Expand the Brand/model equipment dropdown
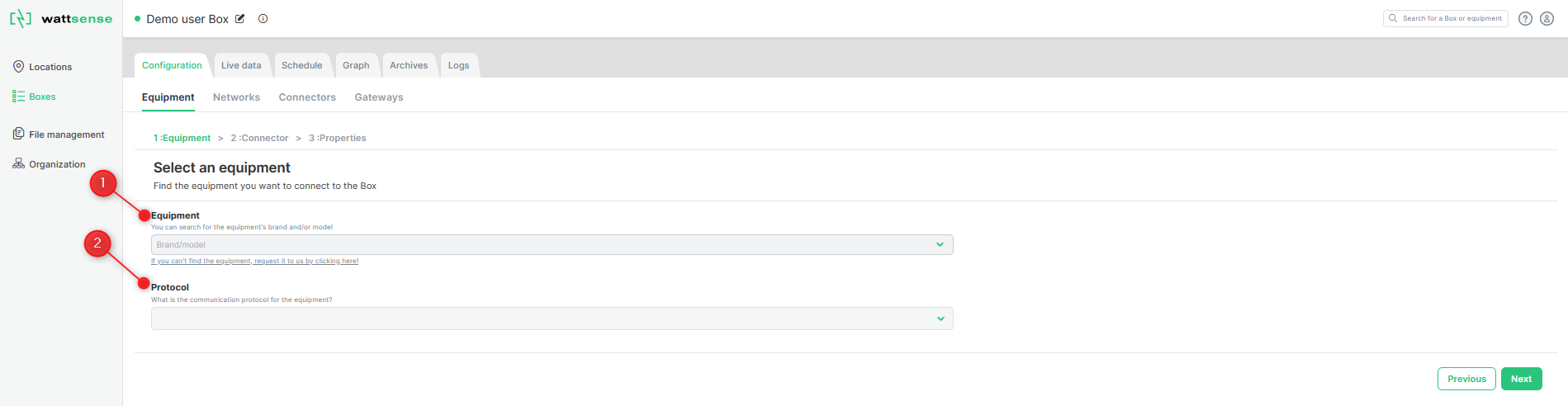Screen dimensions: 1568x406 tap(552, 244)
